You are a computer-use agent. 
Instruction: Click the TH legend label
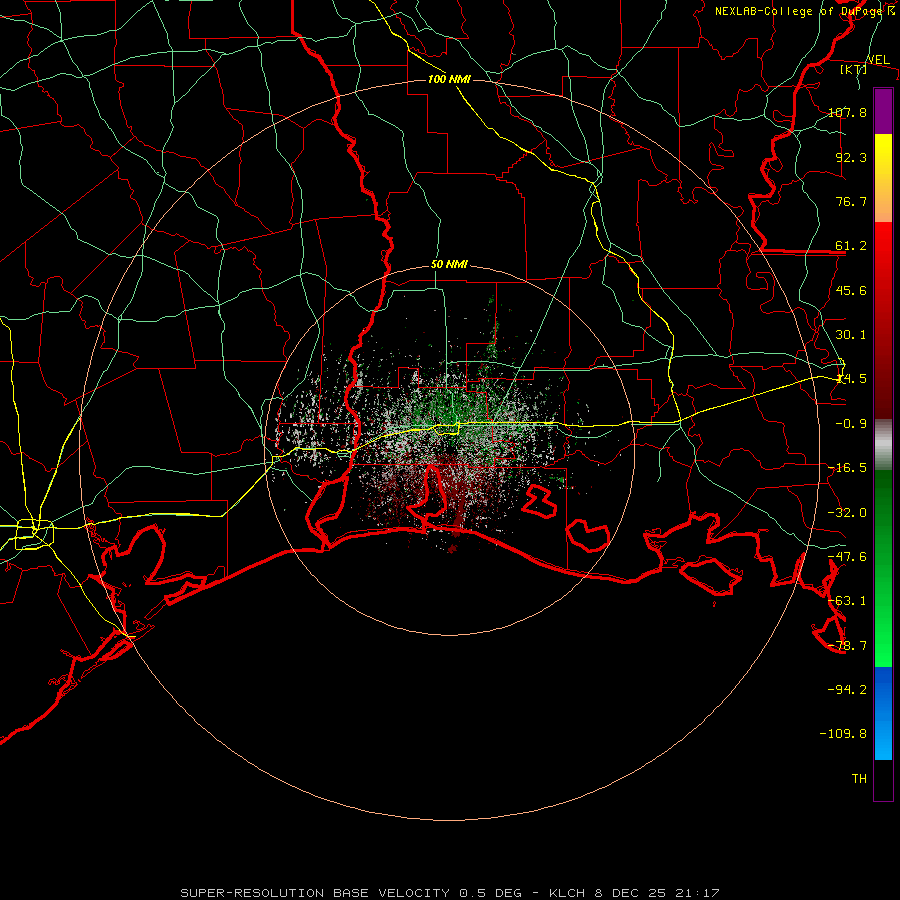point(859,779)
